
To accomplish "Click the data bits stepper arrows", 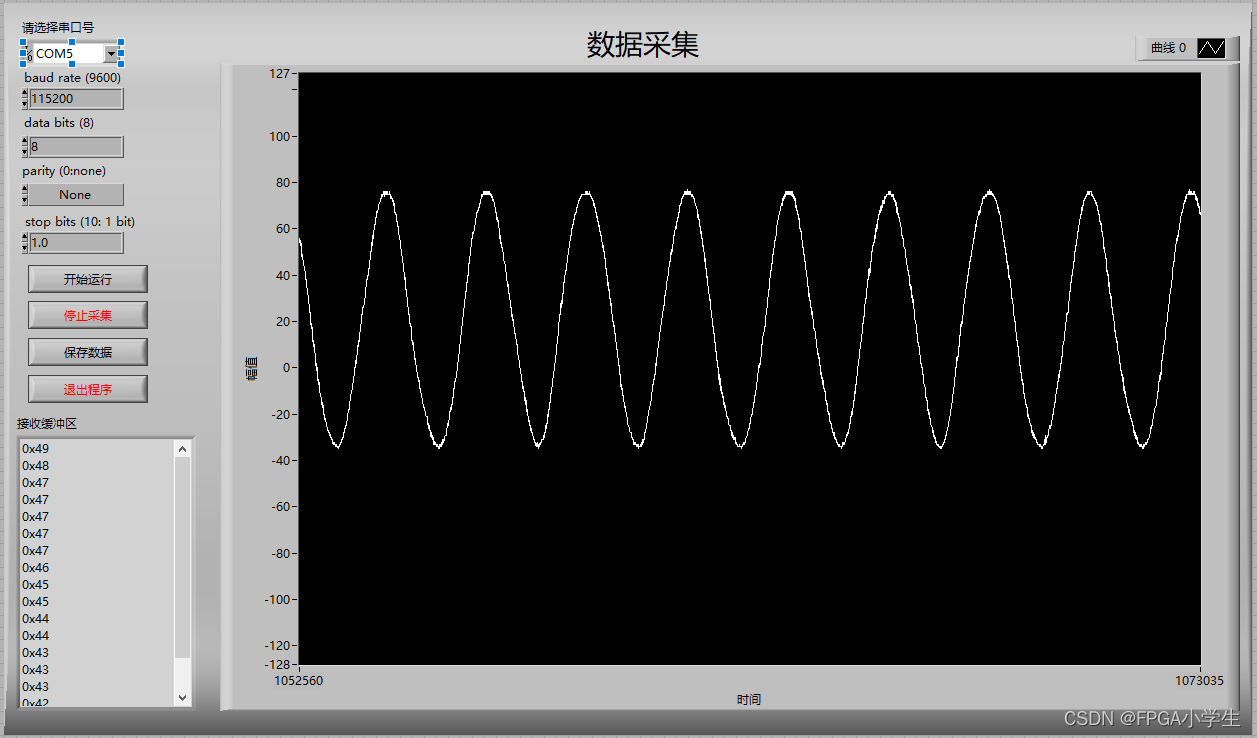I will tap(24, 147).
